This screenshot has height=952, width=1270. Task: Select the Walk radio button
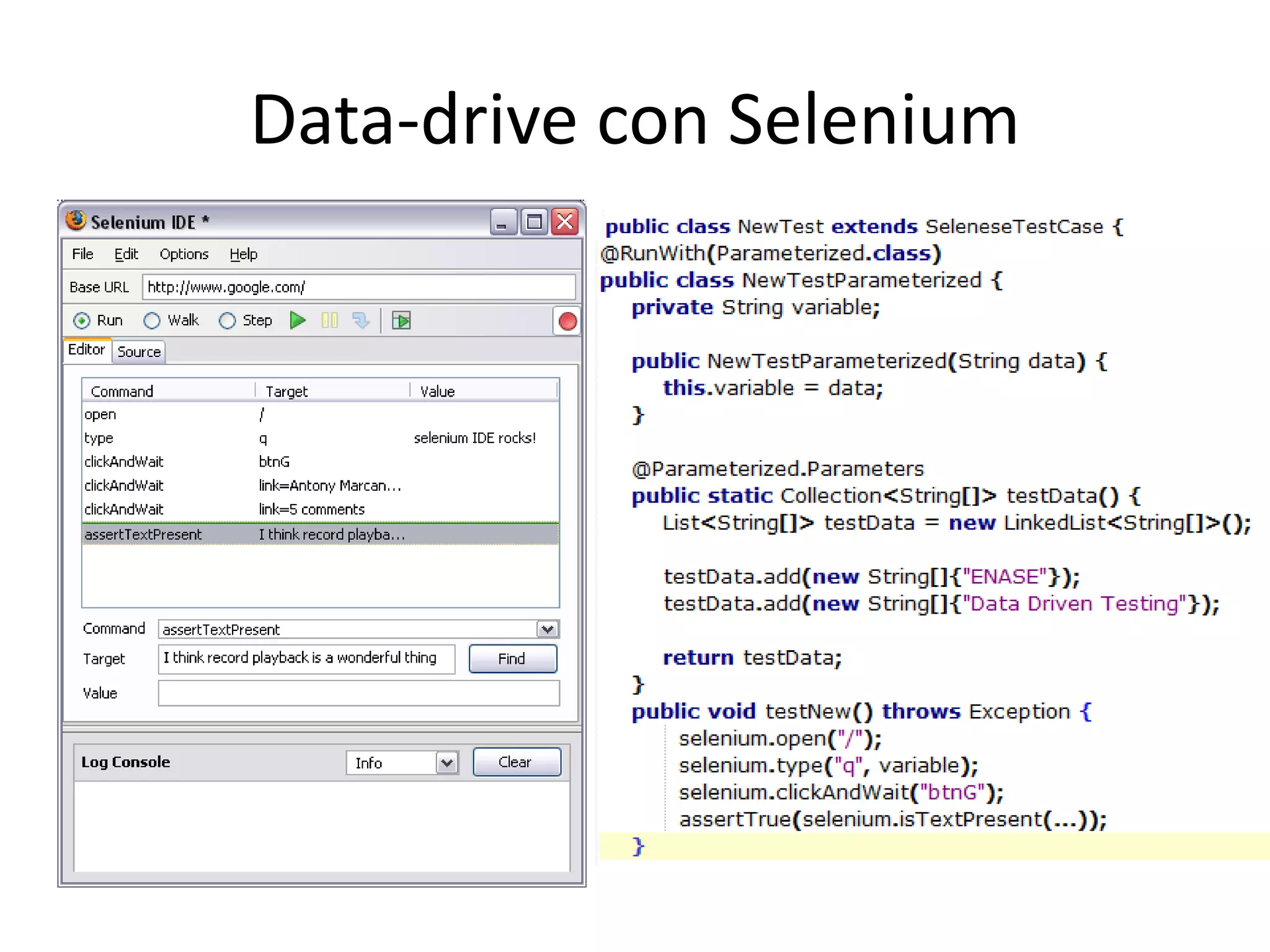coord(152,320)
